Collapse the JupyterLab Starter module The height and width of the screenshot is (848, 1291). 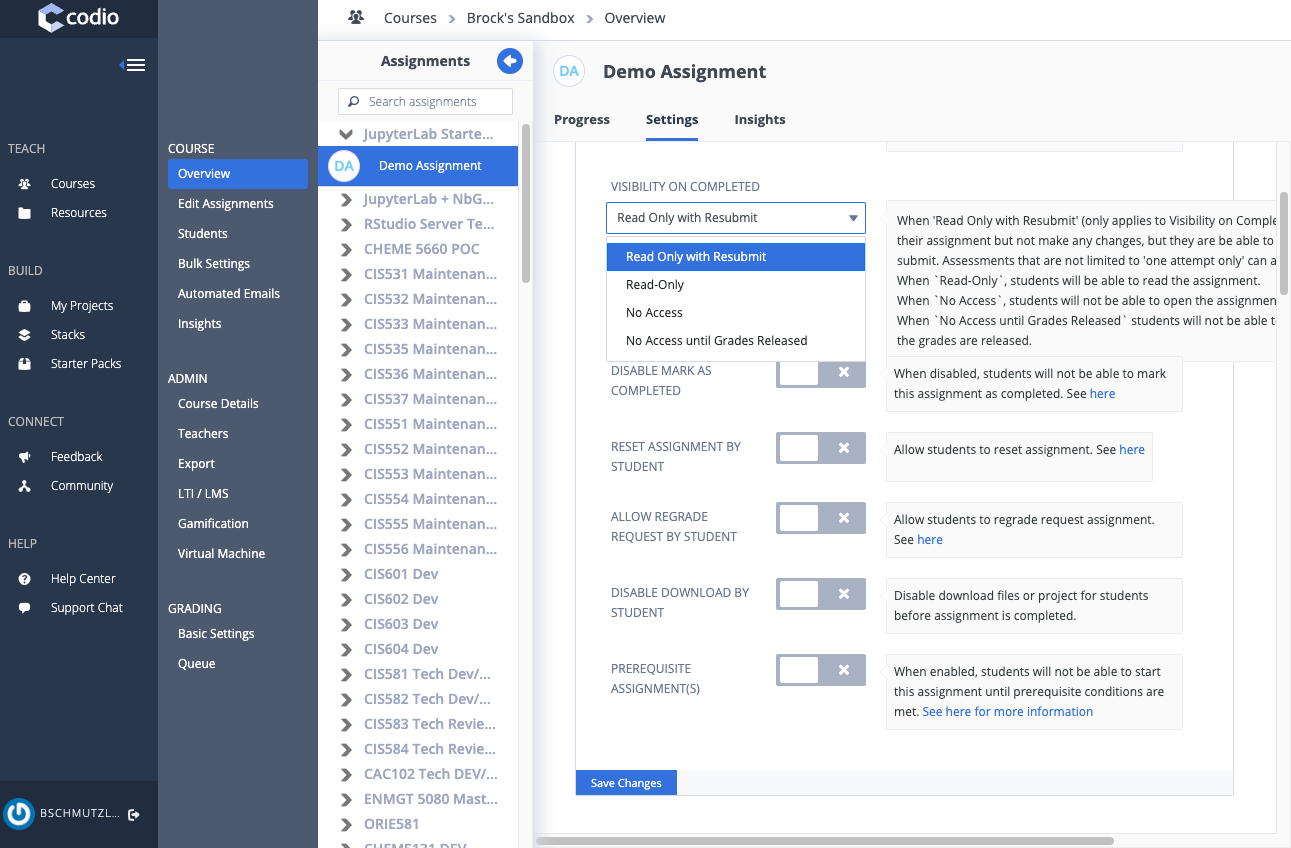(x=346, y=134)
